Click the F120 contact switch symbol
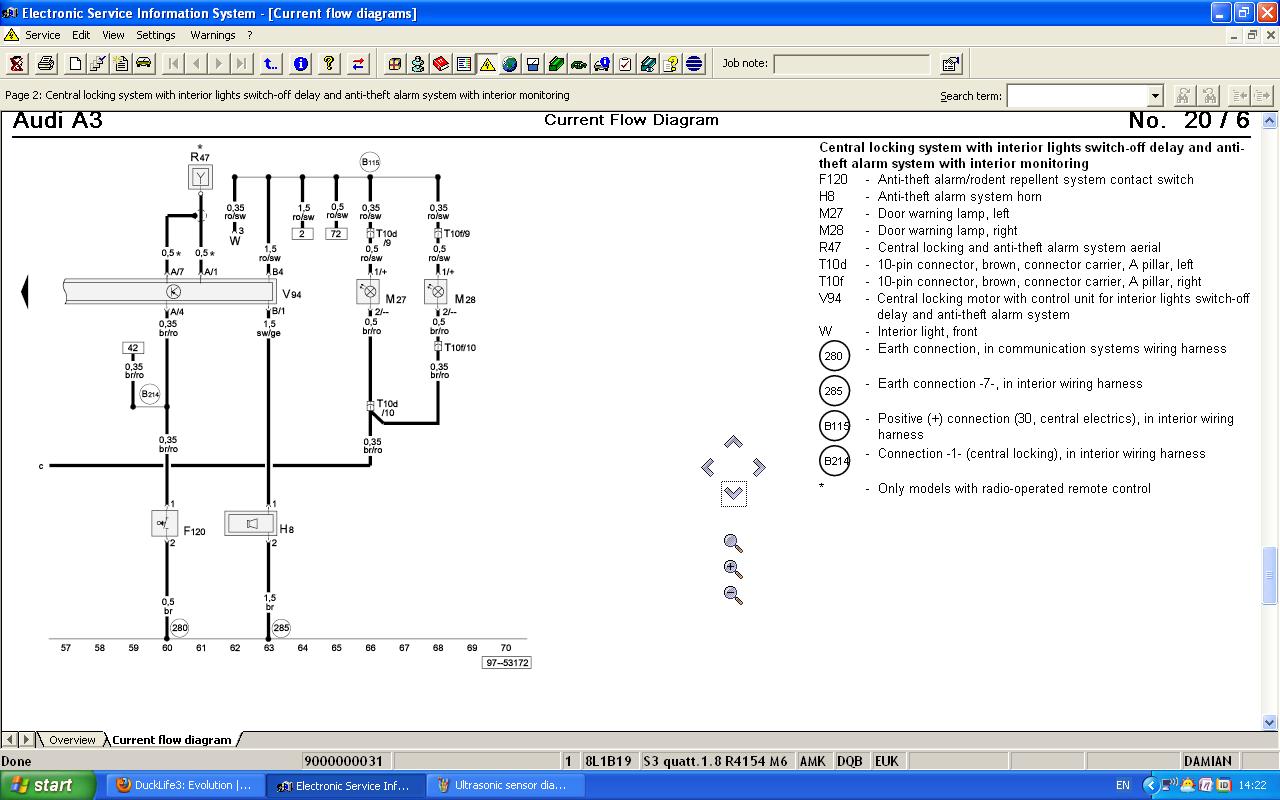 click(164, 523)
